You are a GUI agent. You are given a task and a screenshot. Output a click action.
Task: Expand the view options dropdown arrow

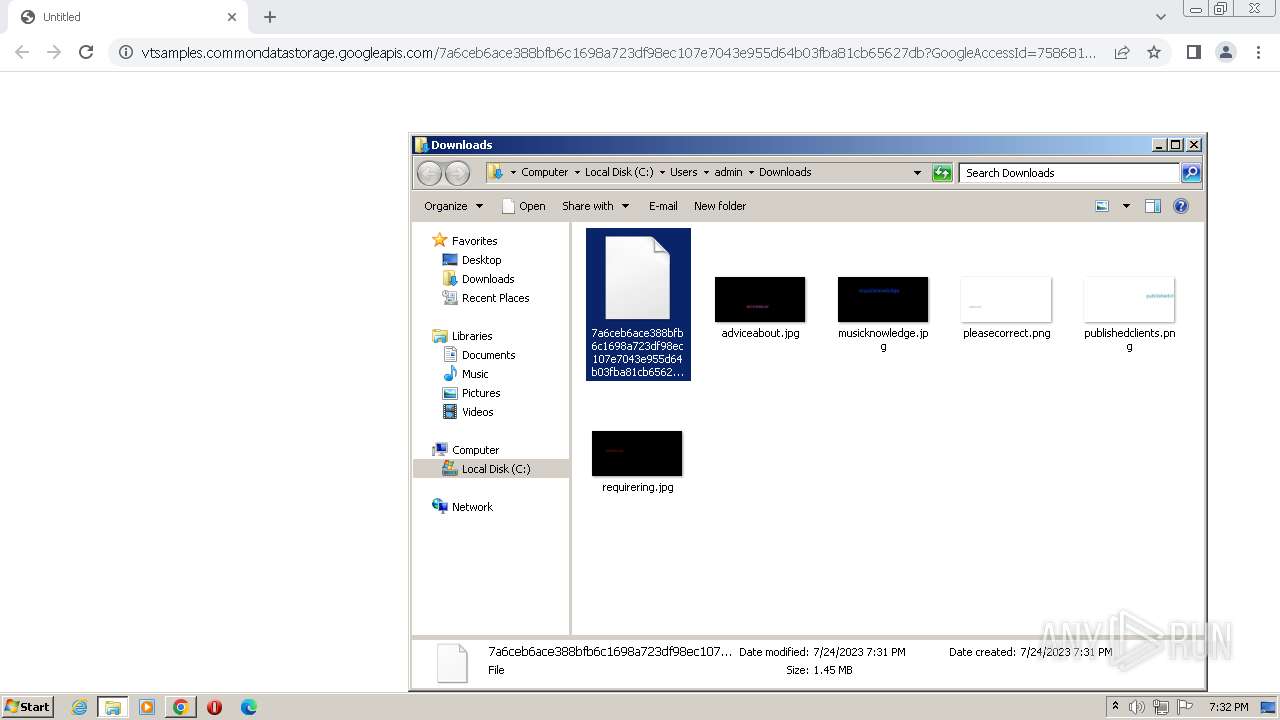click(1126, 206)
